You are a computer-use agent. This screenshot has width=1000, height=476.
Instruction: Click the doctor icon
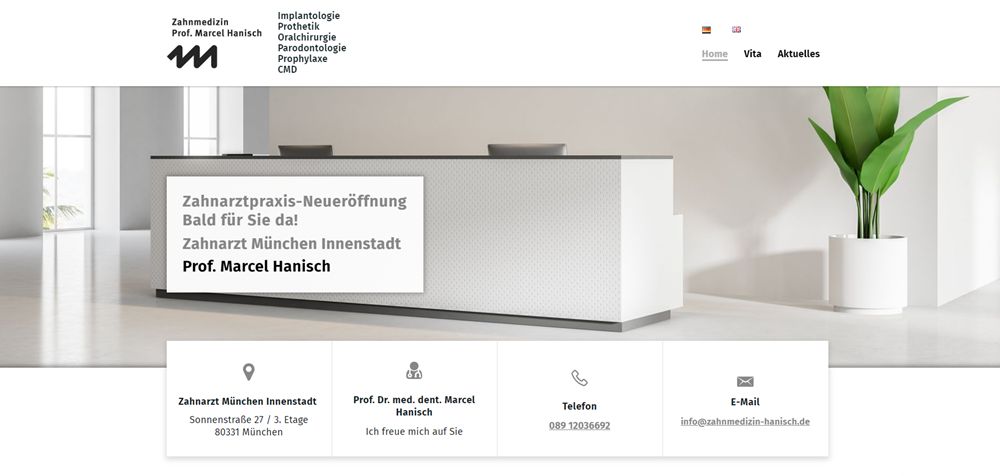[414, 371]
